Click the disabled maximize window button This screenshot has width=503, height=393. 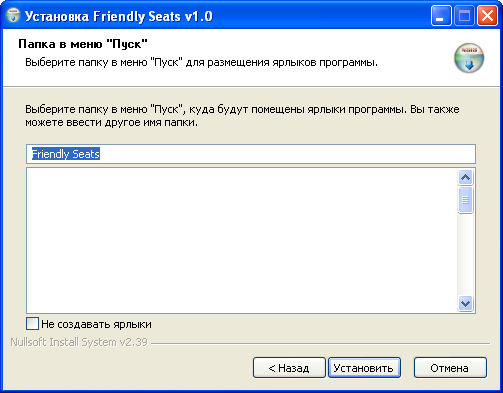[x=464, y=16]
